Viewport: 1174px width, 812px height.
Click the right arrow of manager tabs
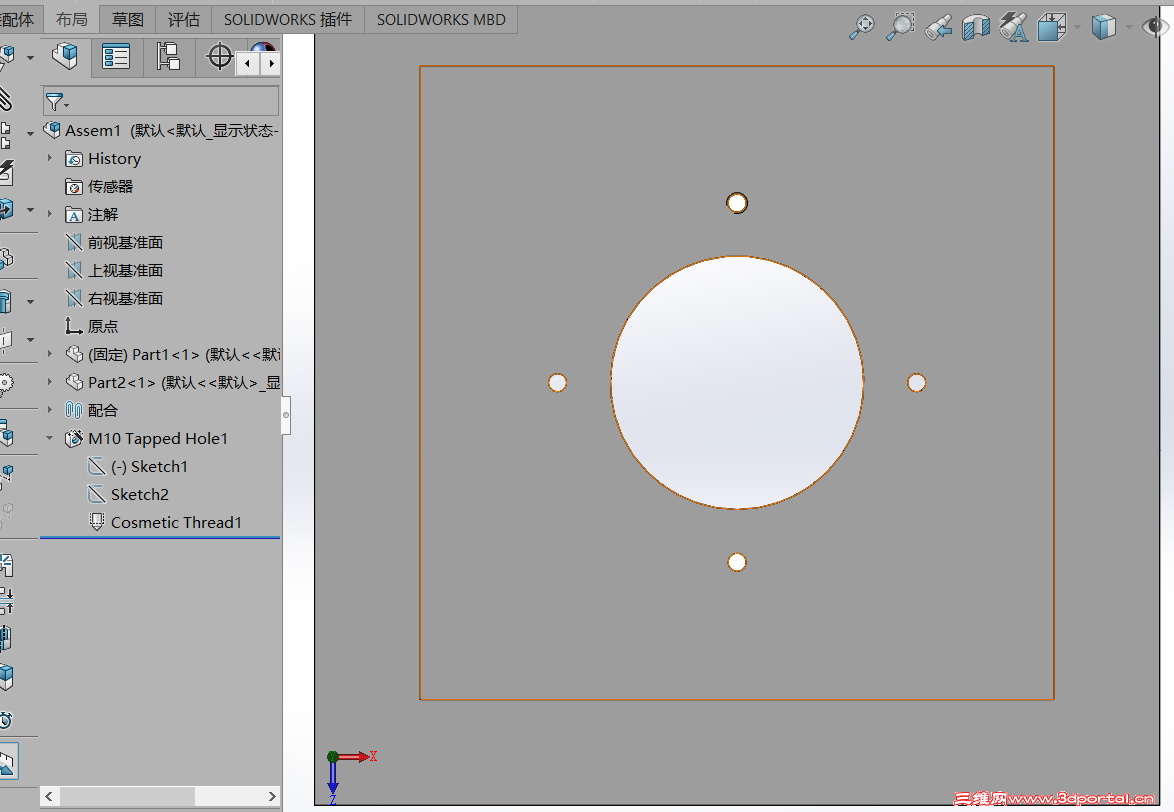271,64
